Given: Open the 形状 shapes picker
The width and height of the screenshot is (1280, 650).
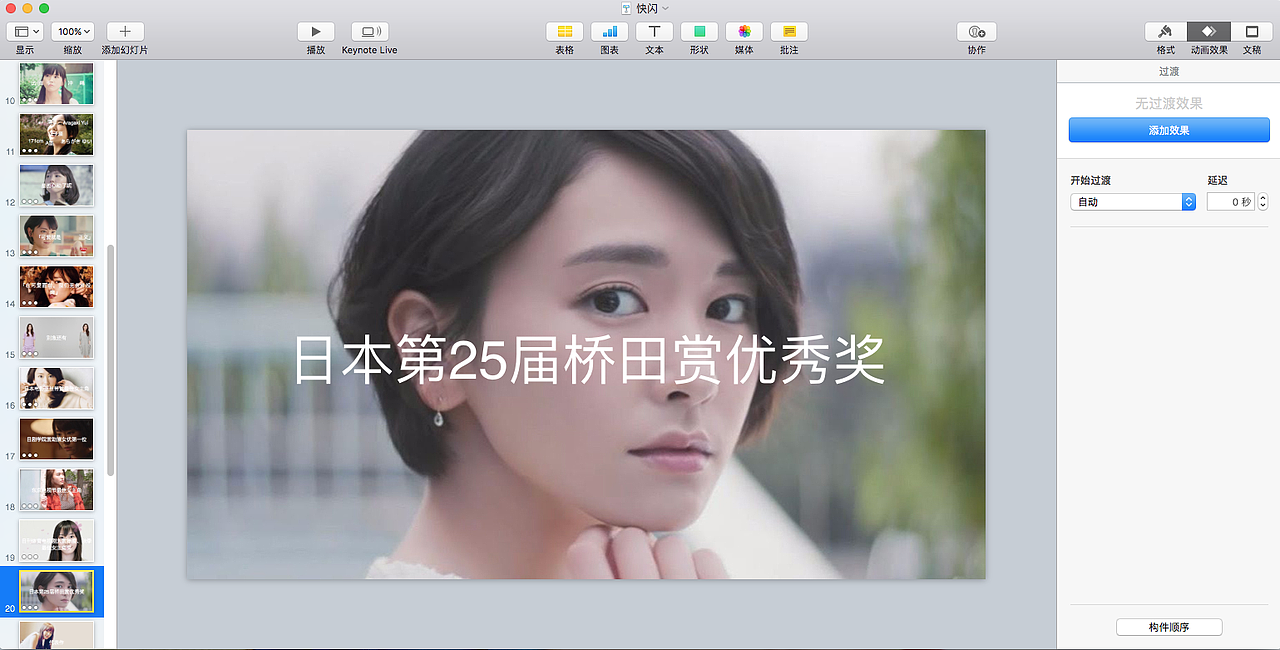Looking at the screenshot, I should (x=699, y=31).
